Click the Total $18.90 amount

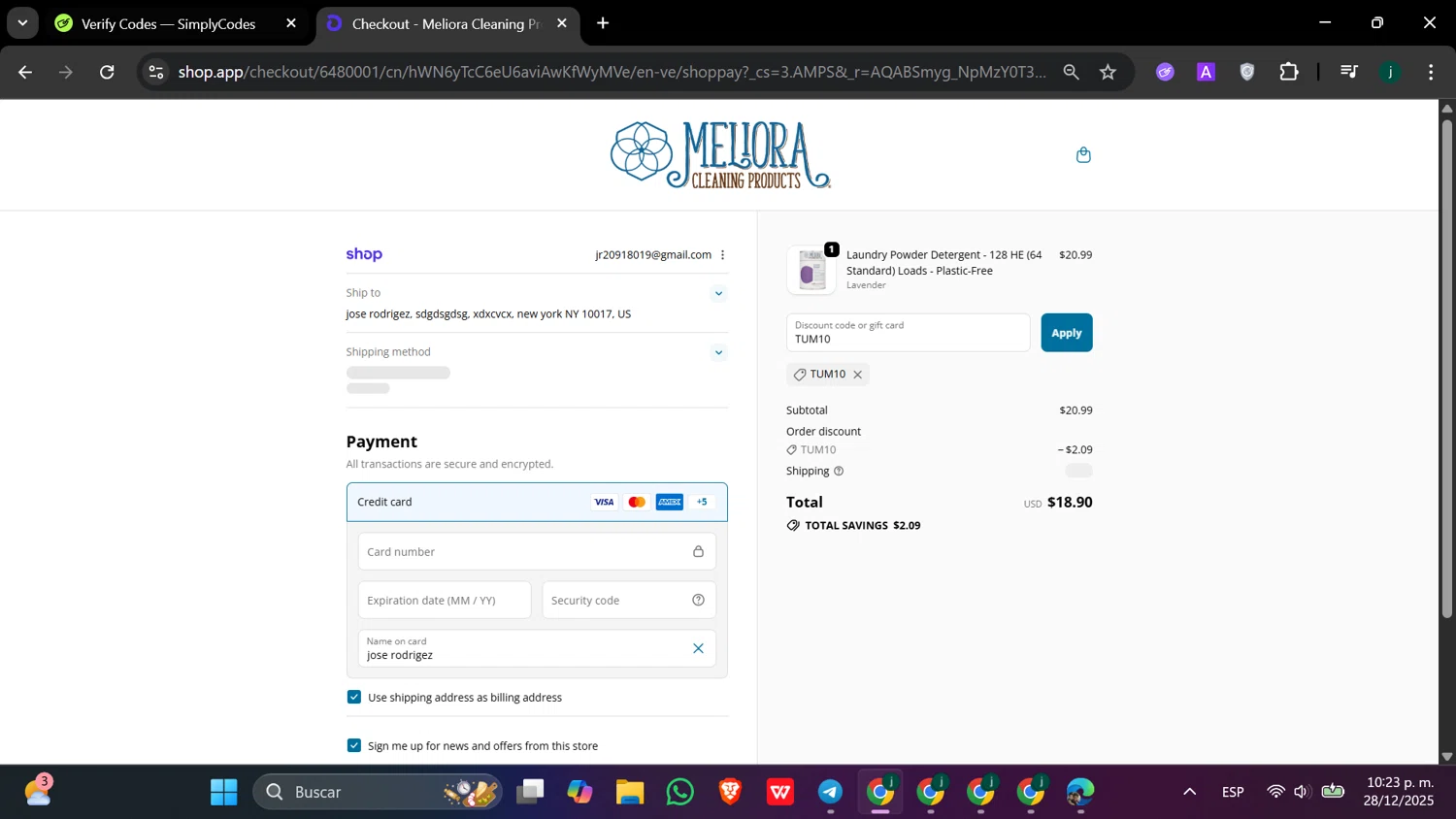coord(1070,502)
